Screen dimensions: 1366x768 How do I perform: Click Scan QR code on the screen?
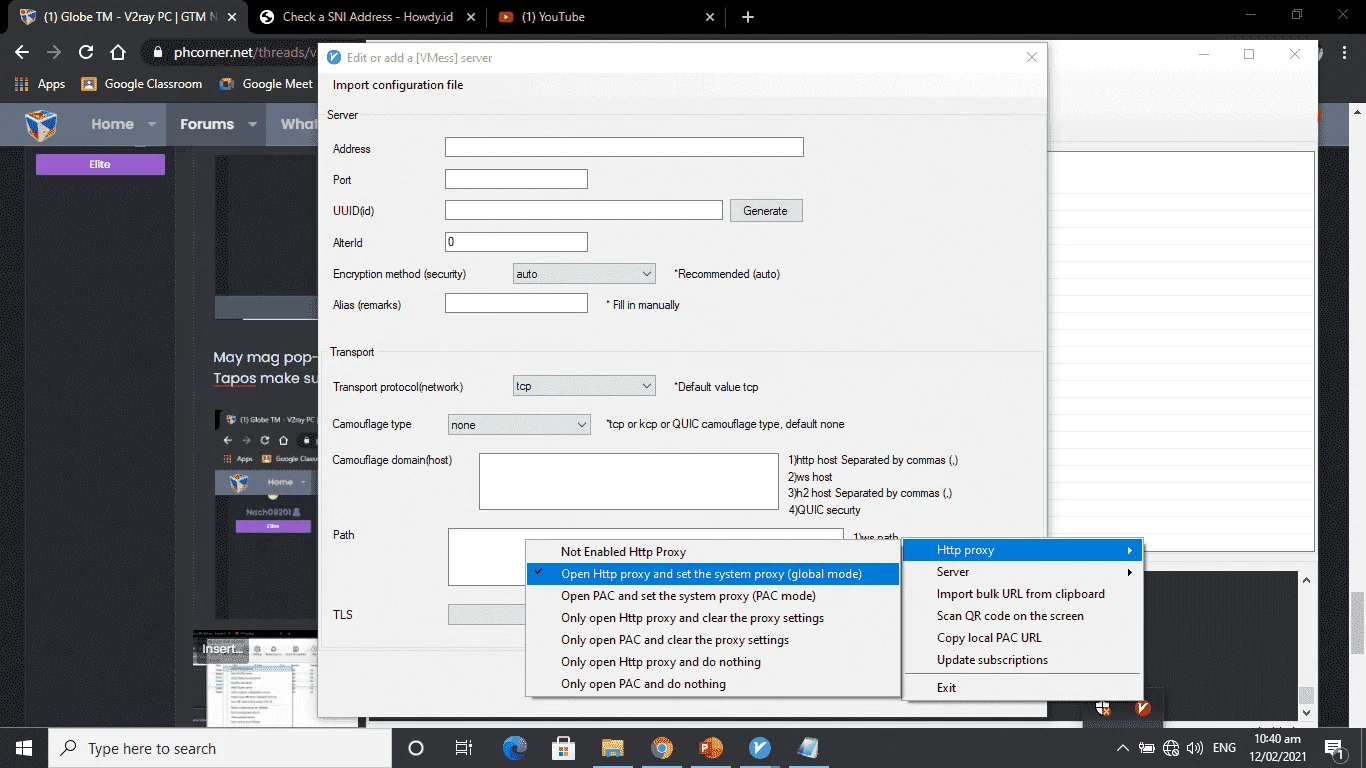click(1023, 616)
